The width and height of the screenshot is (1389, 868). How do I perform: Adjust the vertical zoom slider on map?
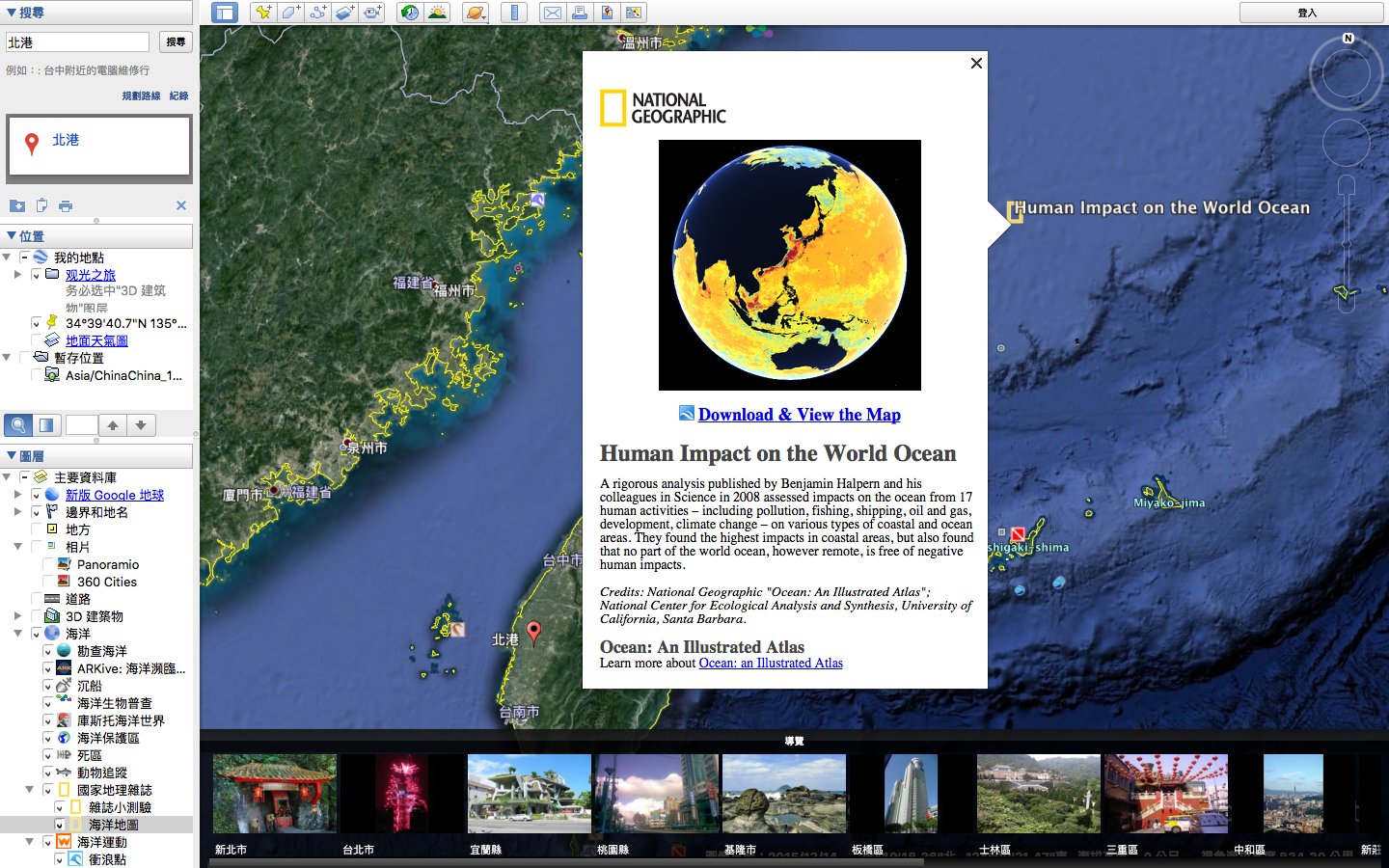(1347, 244)
